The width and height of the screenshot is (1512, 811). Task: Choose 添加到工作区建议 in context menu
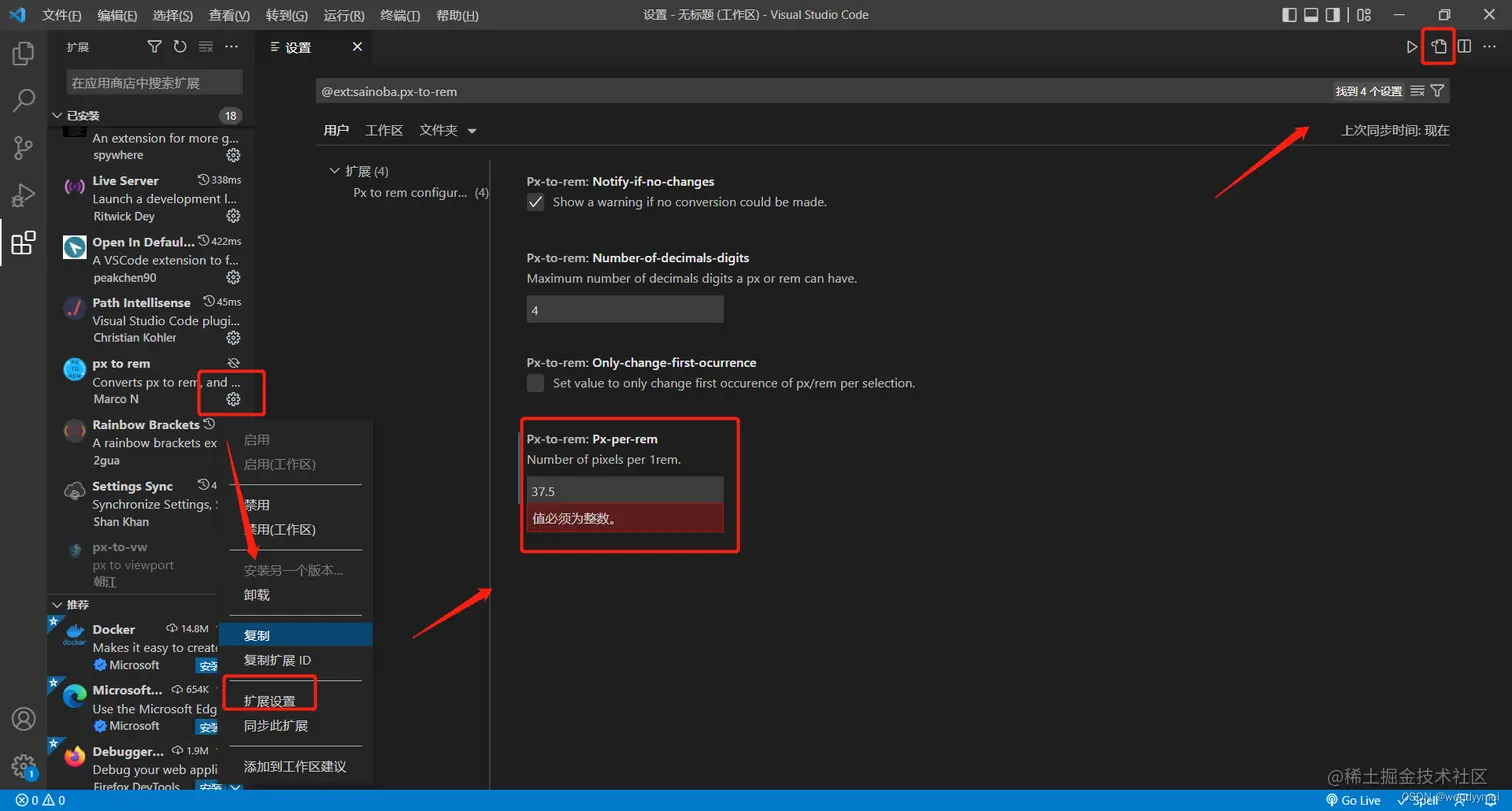click(x=295, y=767)
